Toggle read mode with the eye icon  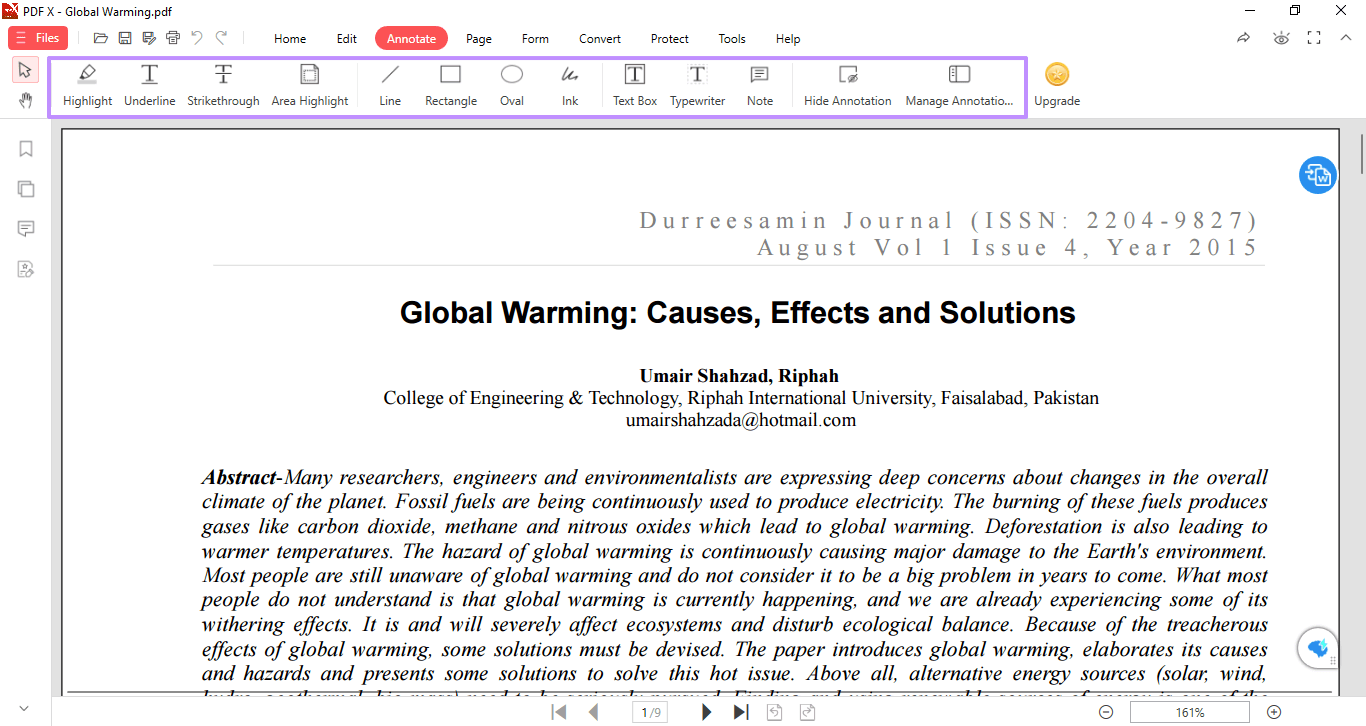(1279, 38)
